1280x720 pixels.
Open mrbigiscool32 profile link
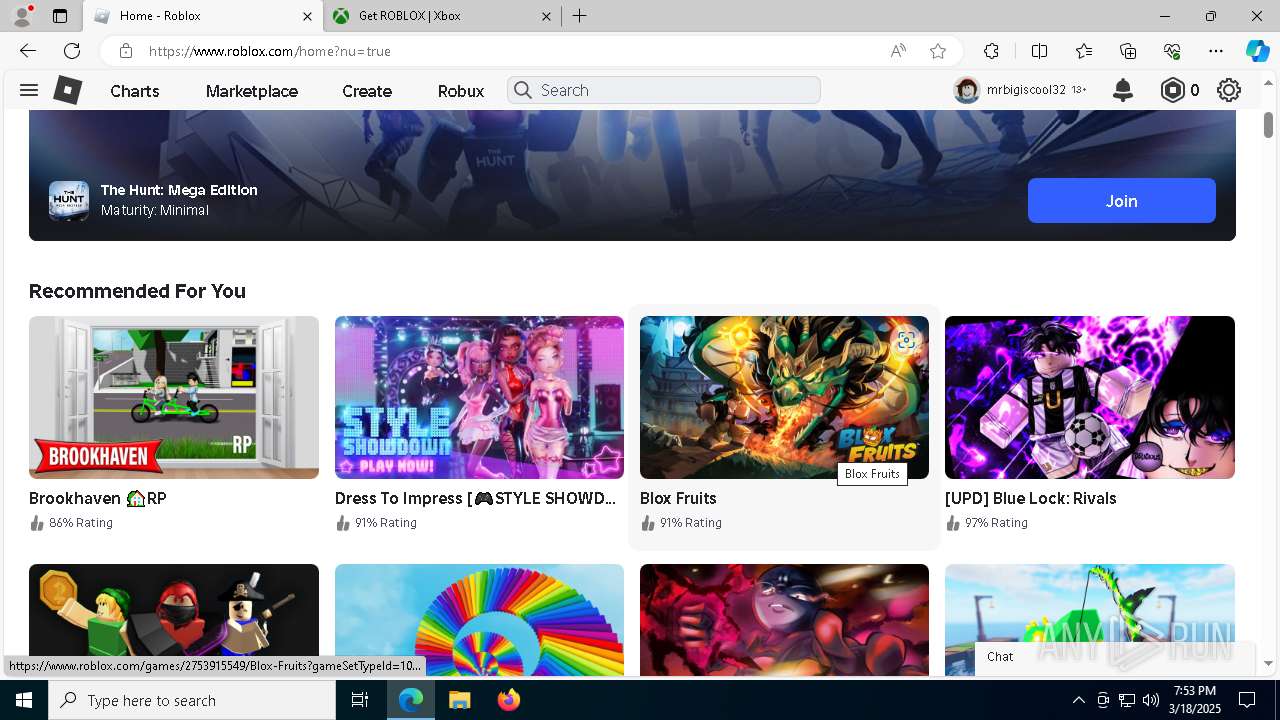tap(1026, 90)
